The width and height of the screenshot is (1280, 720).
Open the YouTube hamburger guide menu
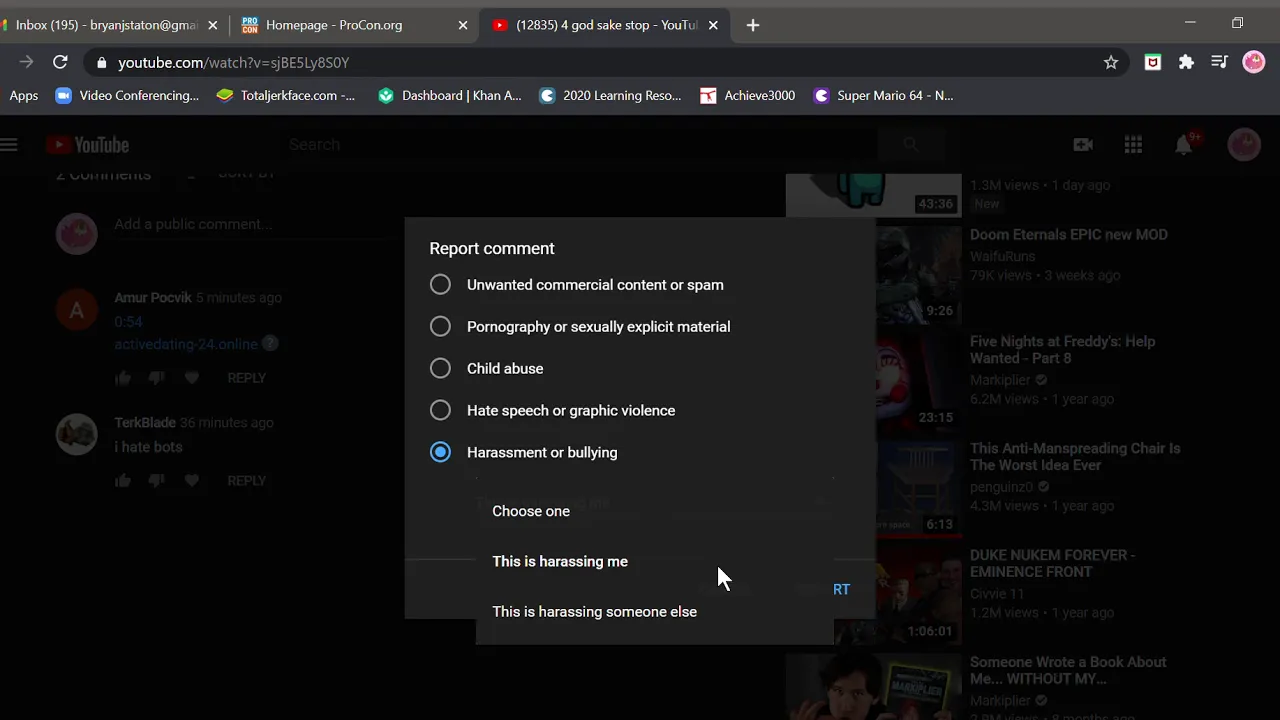coord(9,145)
